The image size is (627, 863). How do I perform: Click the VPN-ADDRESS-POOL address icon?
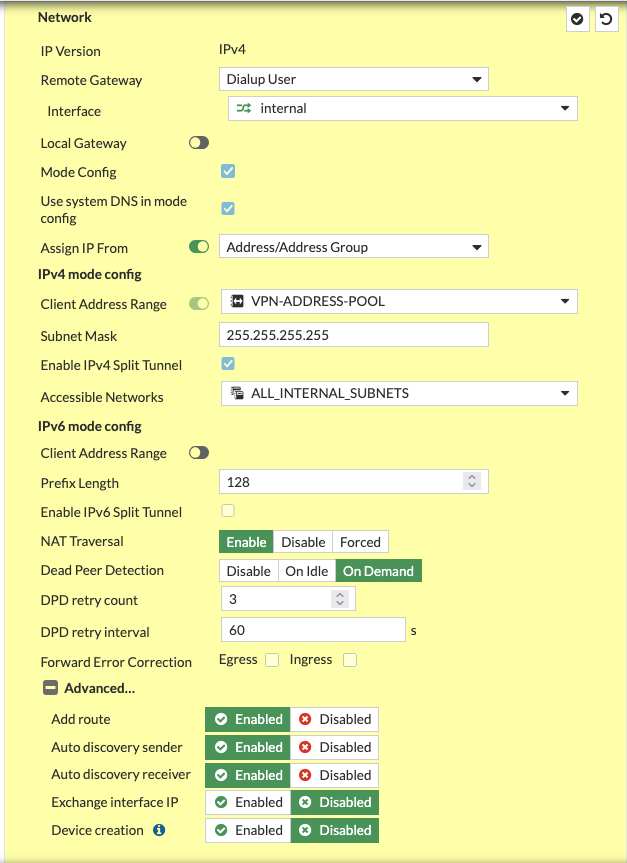237,301
